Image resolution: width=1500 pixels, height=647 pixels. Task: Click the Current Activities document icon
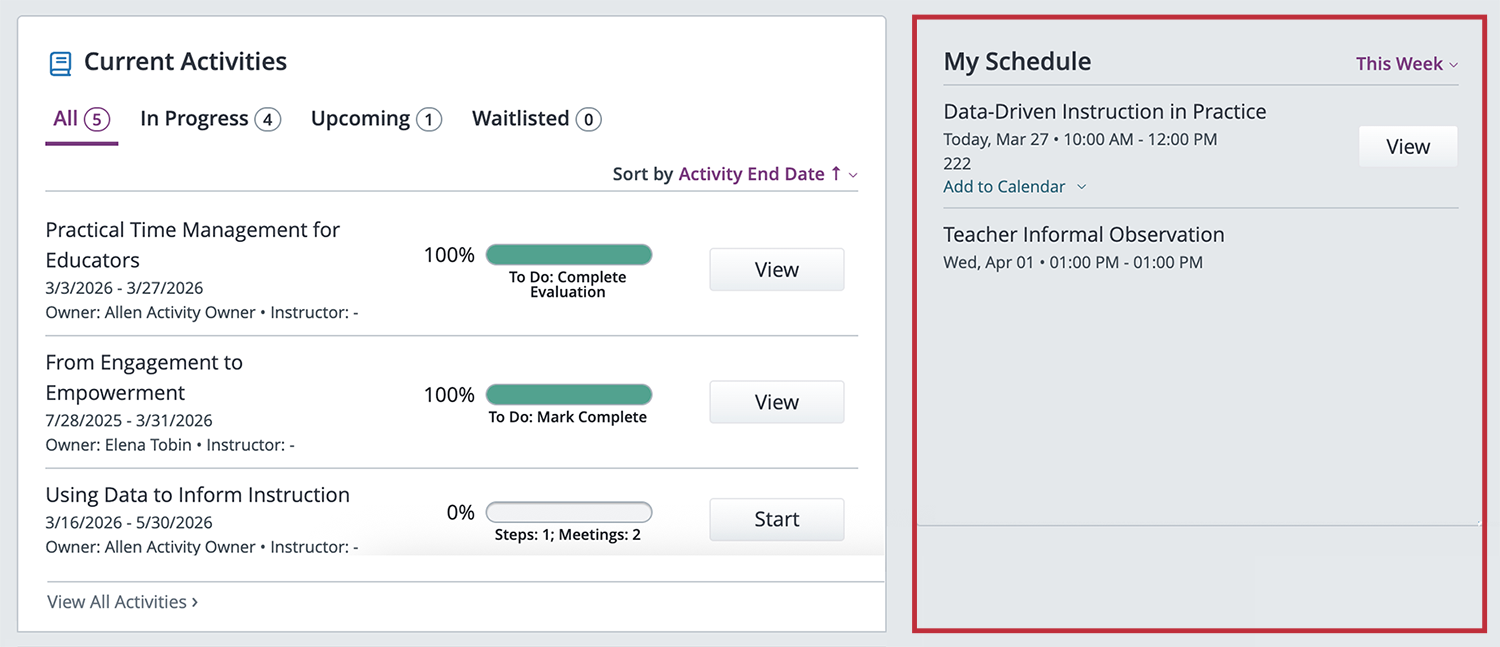pyautogui.click(x=59, y=62)
